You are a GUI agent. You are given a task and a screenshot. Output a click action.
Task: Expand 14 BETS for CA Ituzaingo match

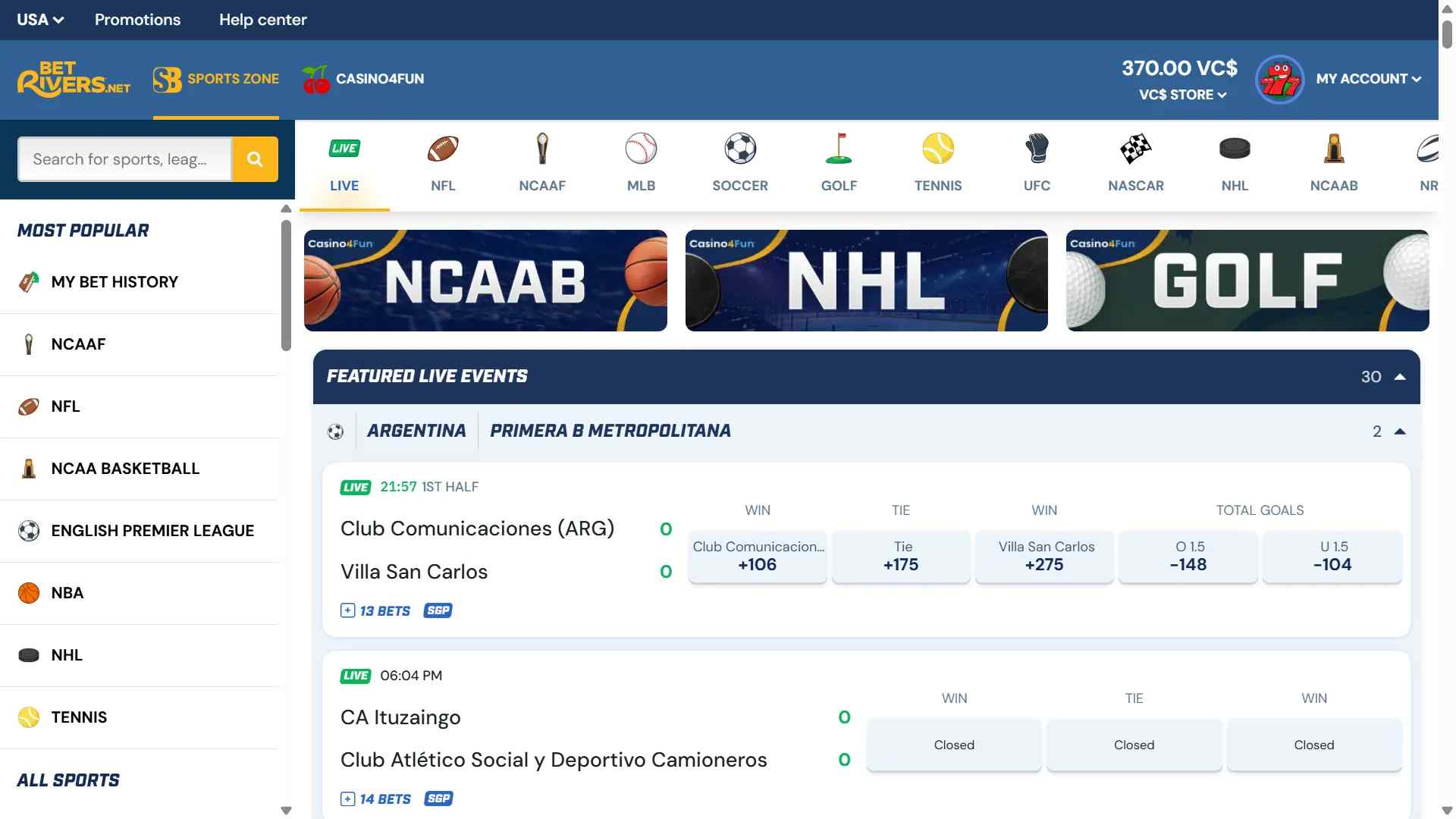pos(375,799)
